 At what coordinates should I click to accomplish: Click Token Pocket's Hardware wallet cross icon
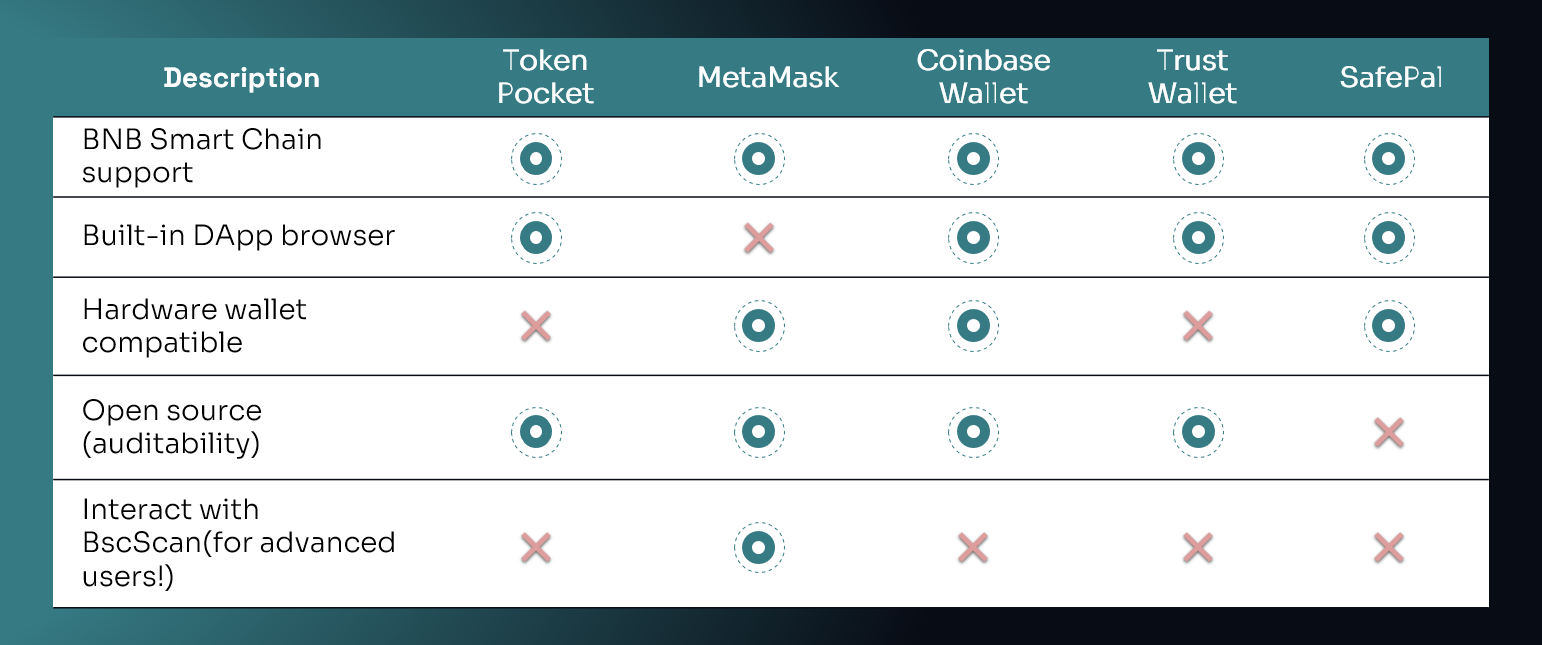click(536, 326)
